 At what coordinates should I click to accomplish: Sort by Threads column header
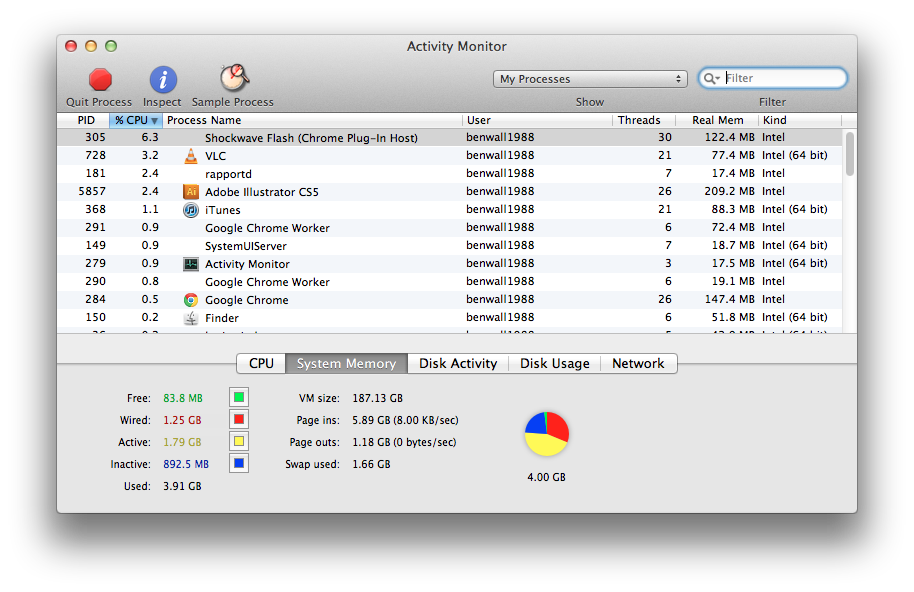(x=644, y=120)
